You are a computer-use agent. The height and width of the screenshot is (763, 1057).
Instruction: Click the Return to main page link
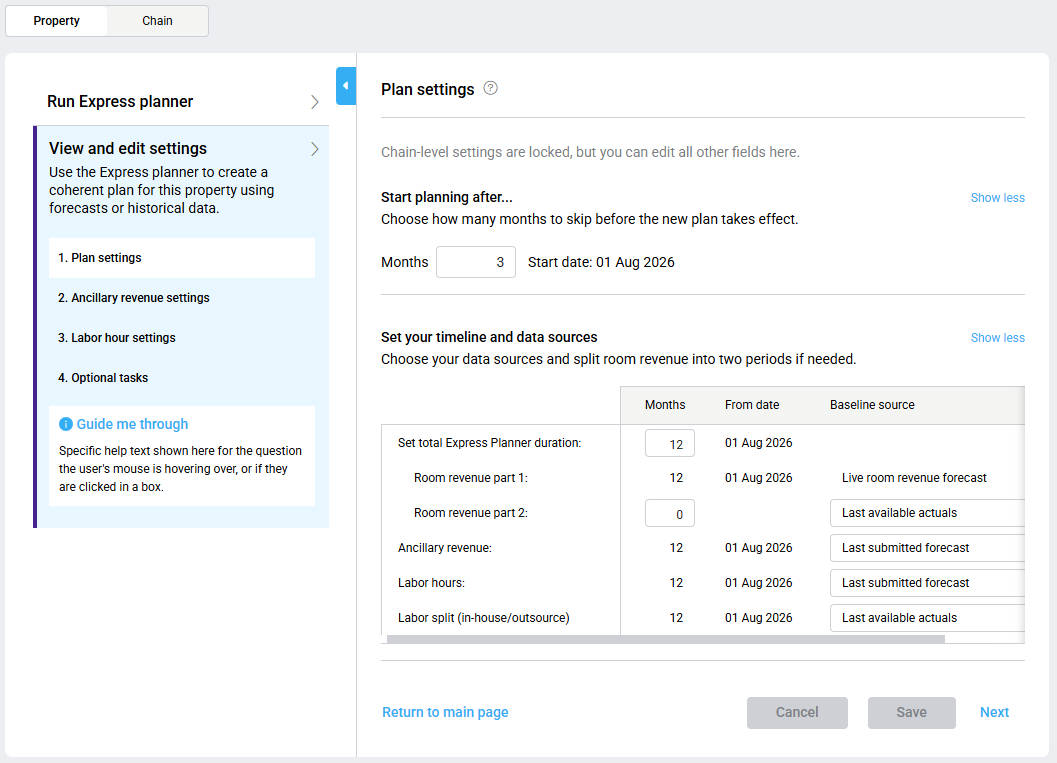[445, 712]
